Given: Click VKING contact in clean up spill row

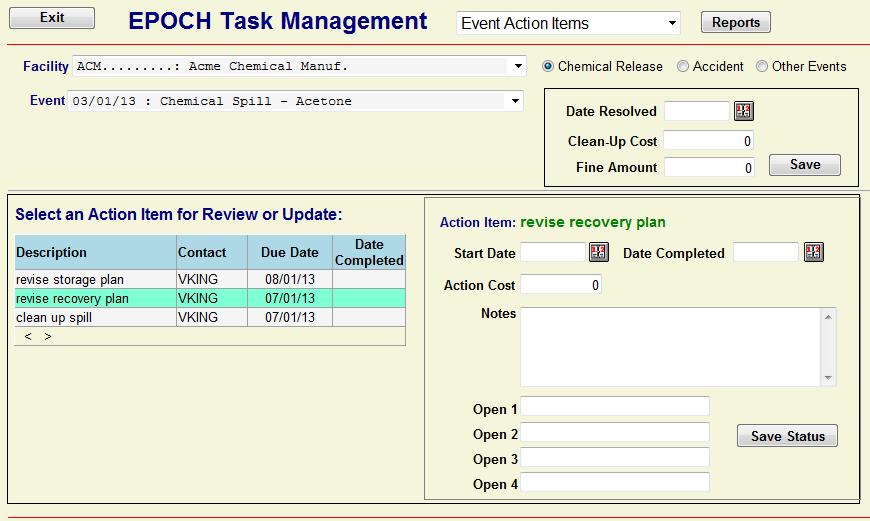Looking at the screenshot, I should [212, 317].
